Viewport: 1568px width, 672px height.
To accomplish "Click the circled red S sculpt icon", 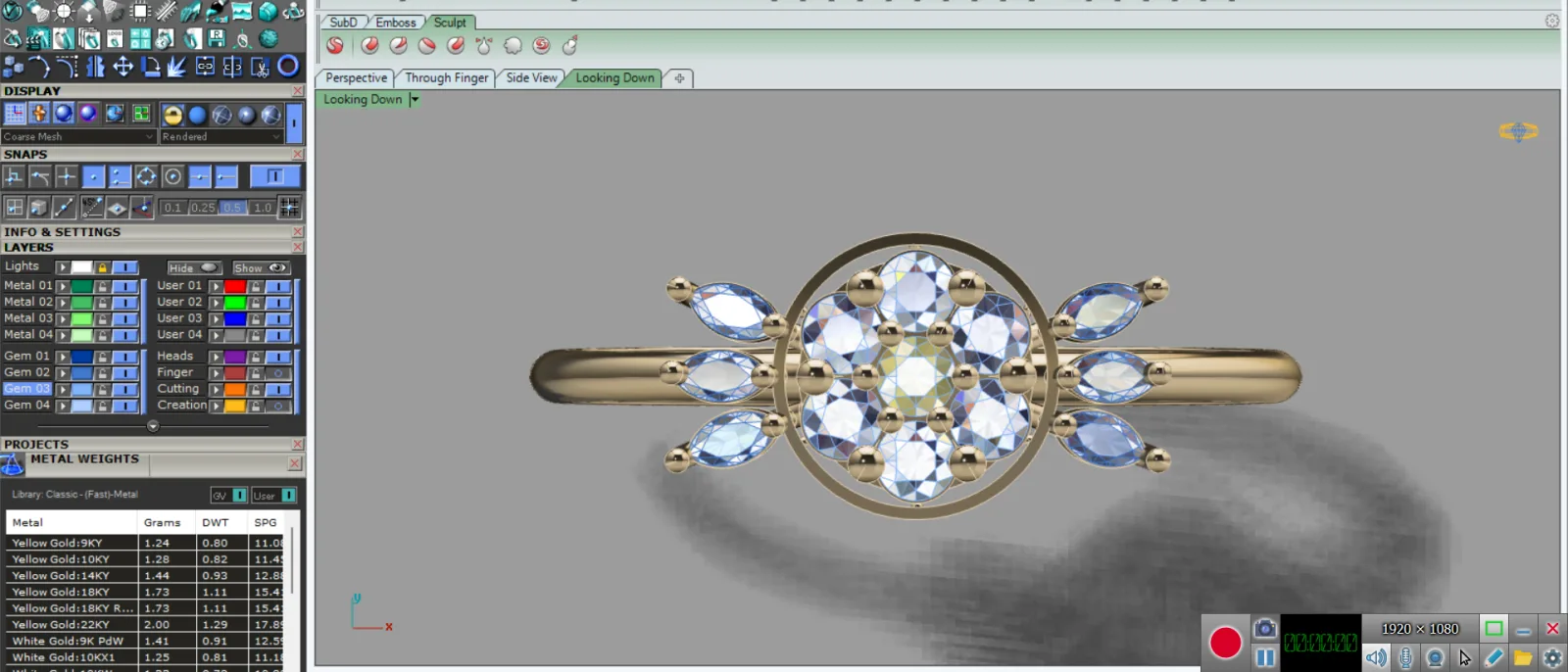I will click(541, 45).
